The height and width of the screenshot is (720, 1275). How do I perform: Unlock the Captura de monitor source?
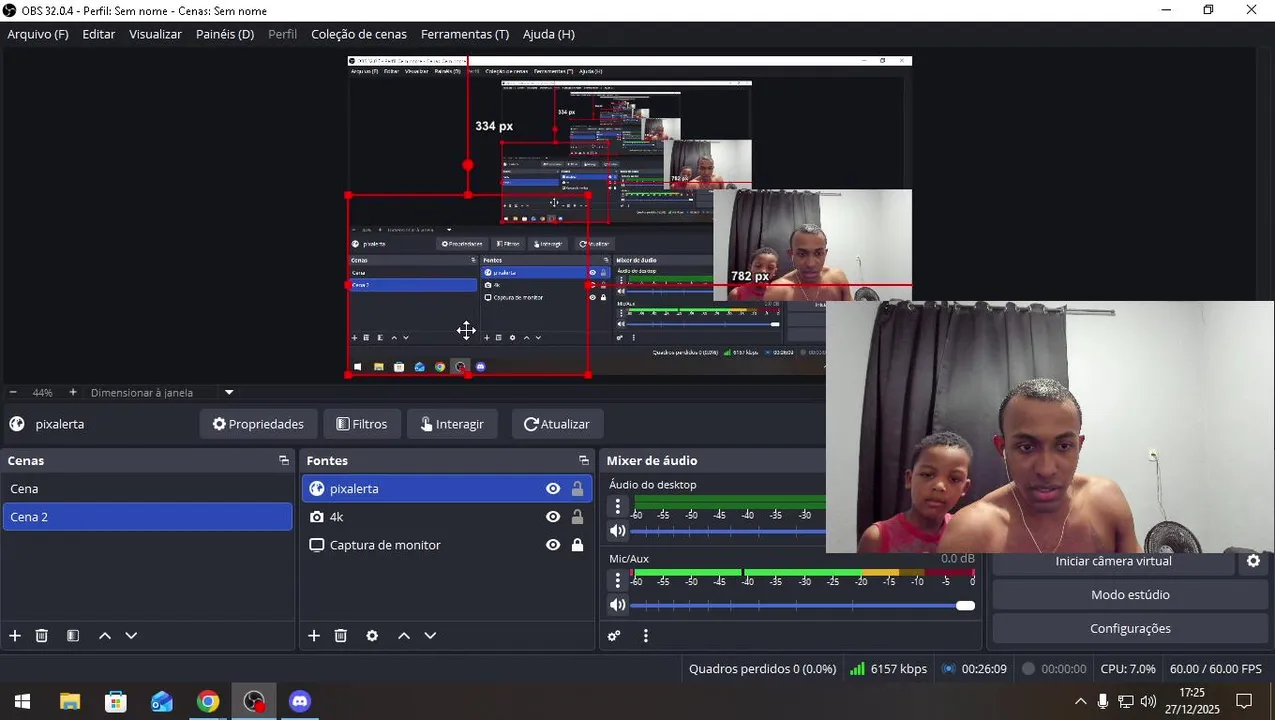point(577,545)
